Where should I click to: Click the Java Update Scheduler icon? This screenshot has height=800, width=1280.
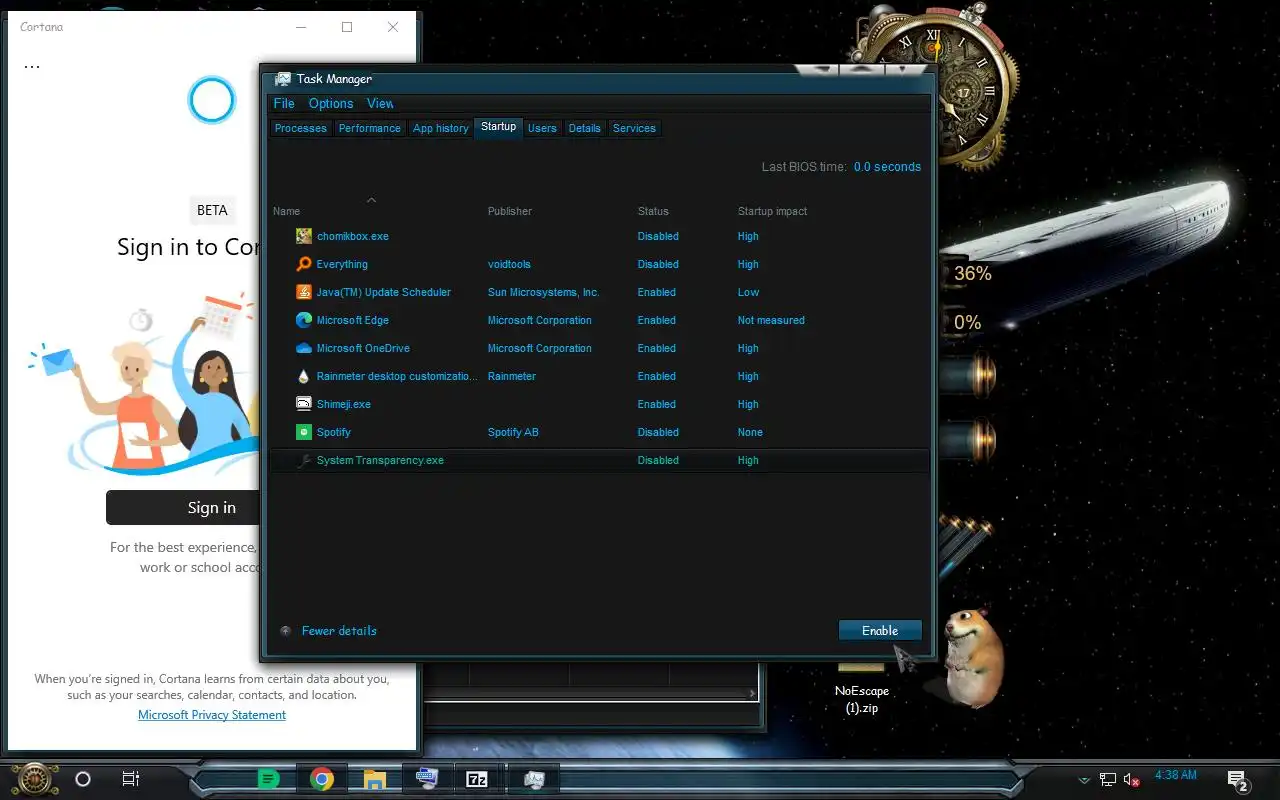coord(304,292)
